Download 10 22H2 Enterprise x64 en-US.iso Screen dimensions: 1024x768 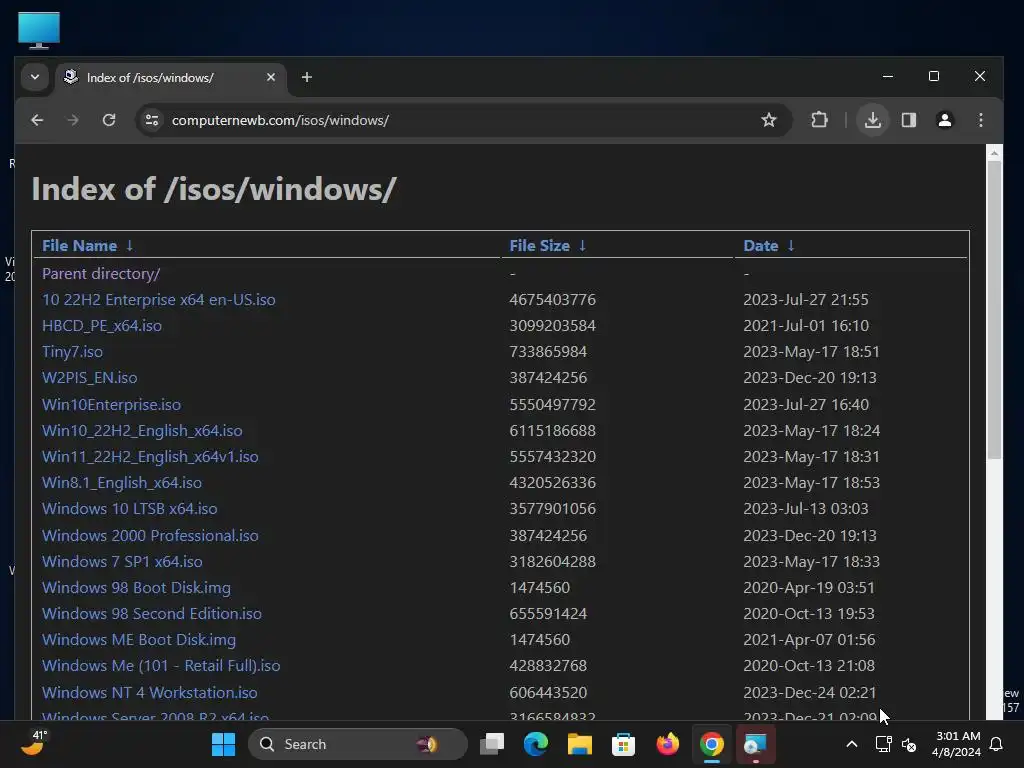[159, 300]
